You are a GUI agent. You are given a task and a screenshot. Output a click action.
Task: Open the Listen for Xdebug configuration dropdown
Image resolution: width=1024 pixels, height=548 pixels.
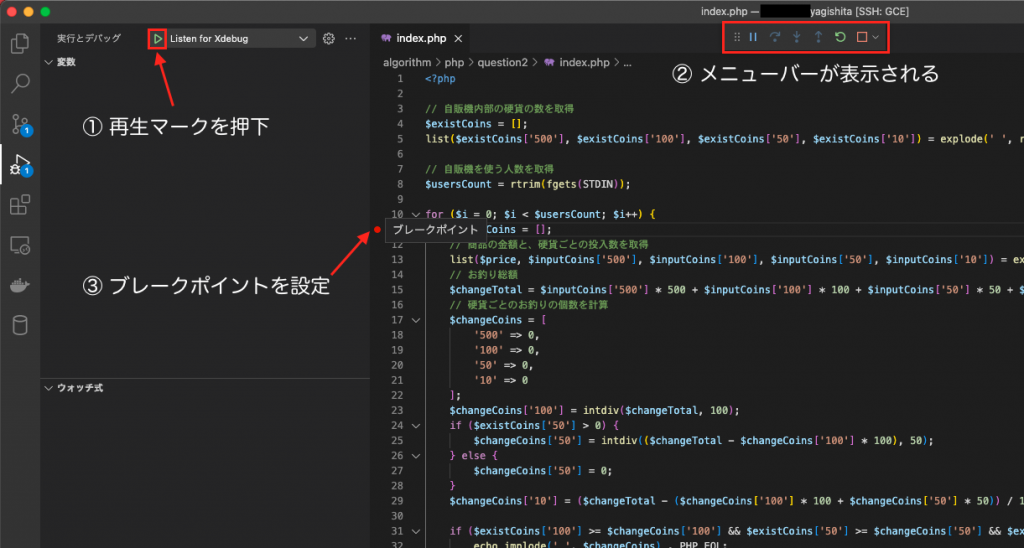coord(240,38)
